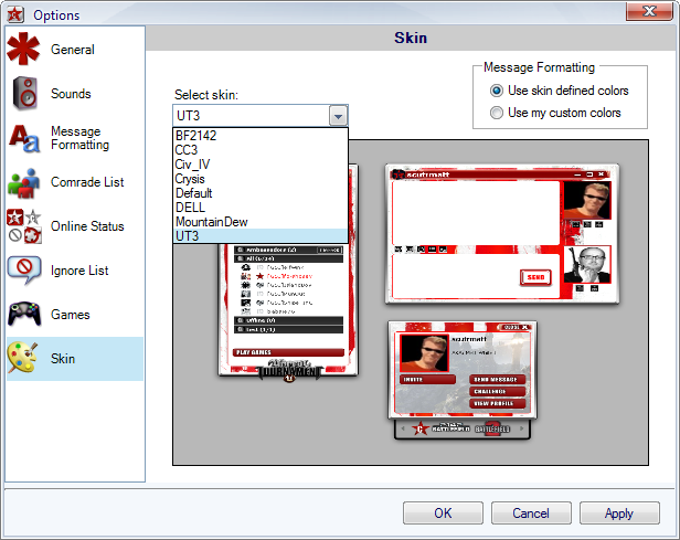Click the Games controller icon
The height and width of the screenshot is (540, 680).
pyautogui.click(x=24, y=314)
